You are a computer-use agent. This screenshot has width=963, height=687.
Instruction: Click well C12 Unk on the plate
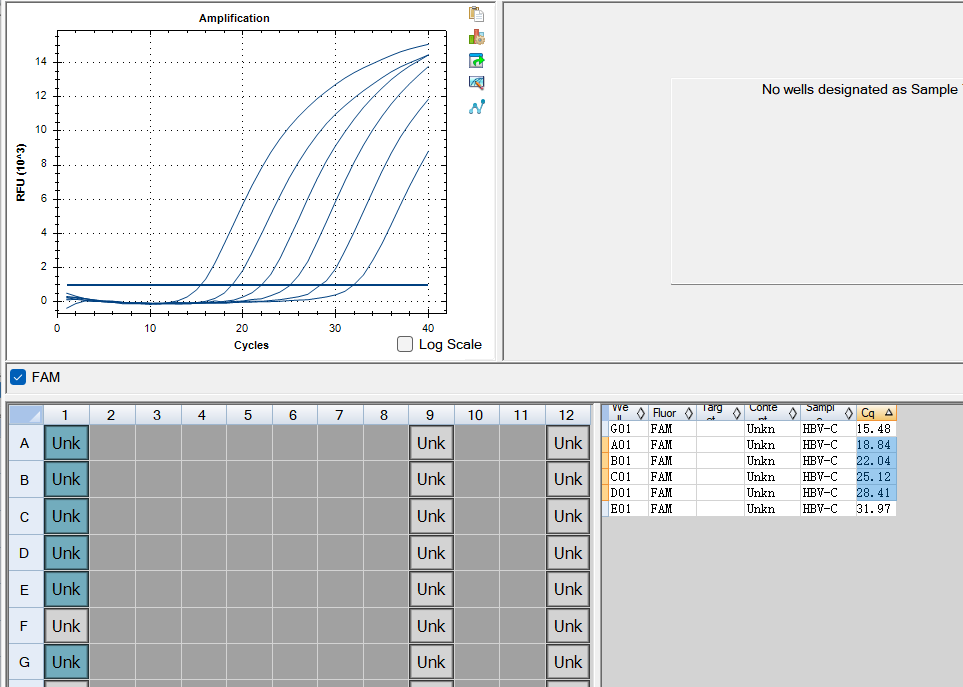pyautogui.click(x=568, y=516)
